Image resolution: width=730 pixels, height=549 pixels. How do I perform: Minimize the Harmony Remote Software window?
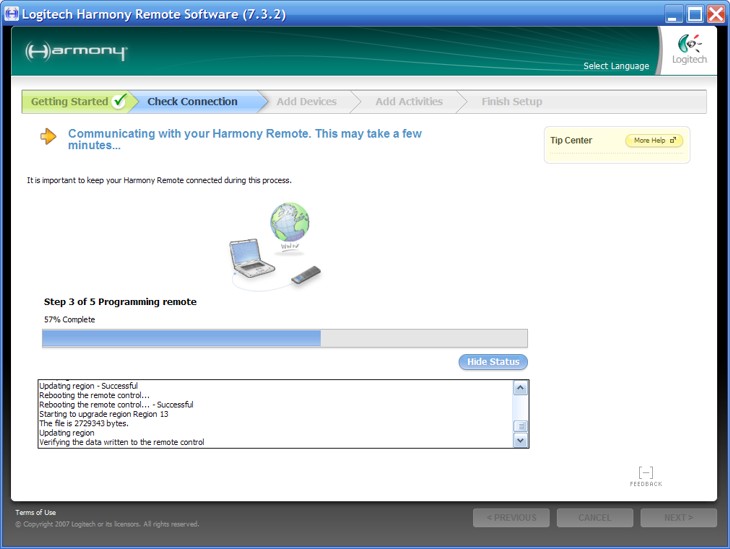pos(672,14)
